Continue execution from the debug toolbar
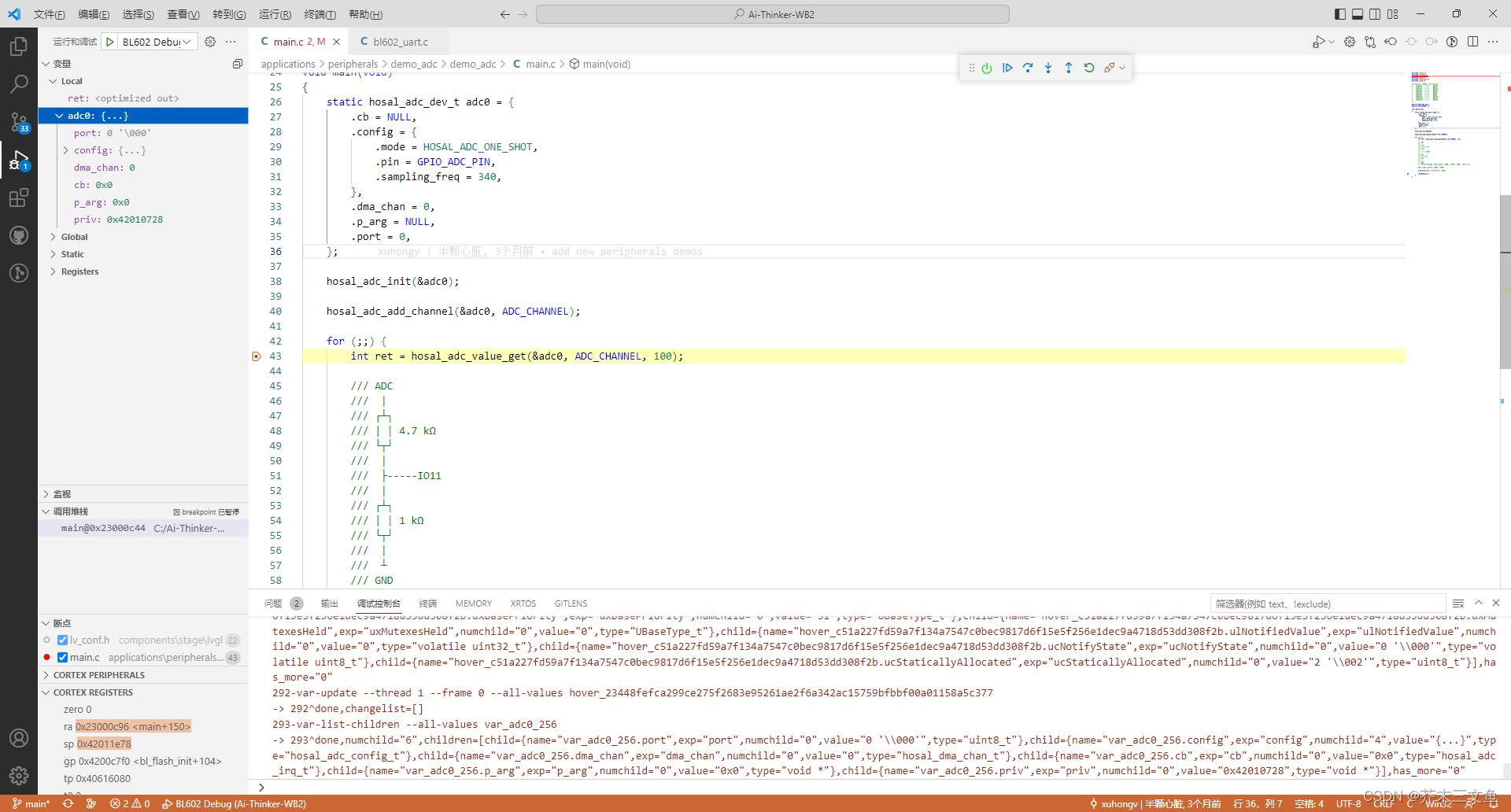Viewport: 1511px width, 812px height. click(1007, 68)
